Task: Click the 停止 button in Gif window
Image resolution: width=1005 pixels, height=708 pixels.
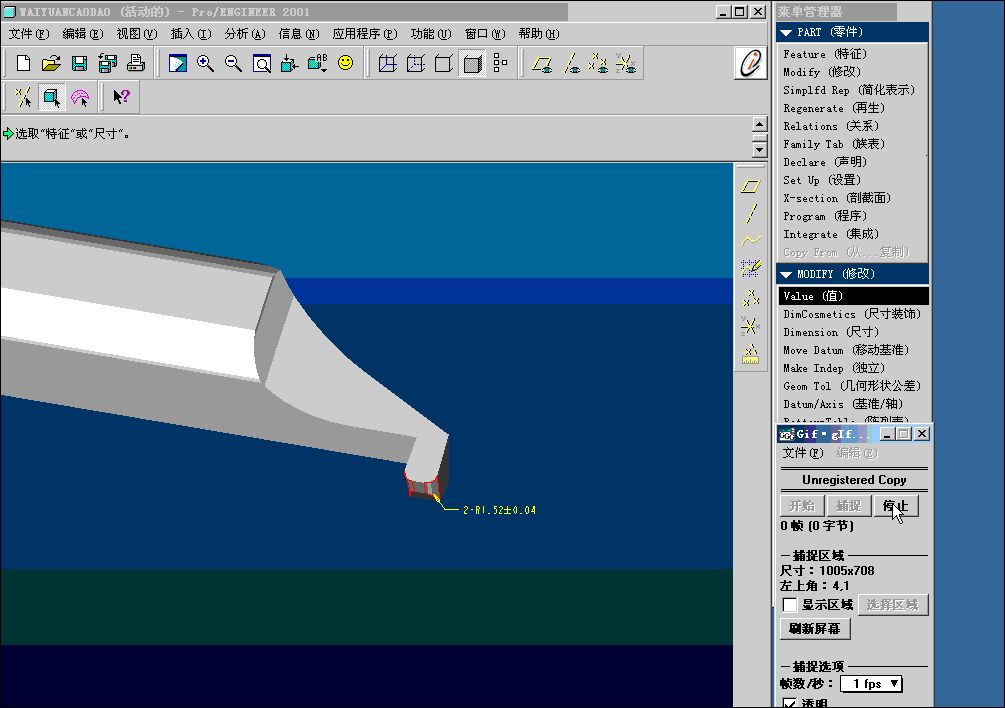Action: [x=895, y=506]
